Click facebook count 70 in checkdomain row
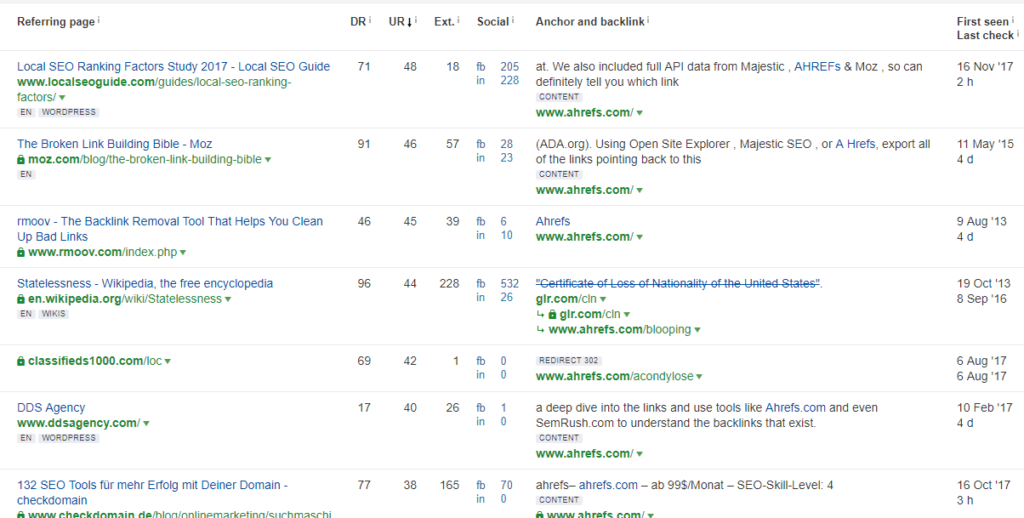 (x=506, y=485)
